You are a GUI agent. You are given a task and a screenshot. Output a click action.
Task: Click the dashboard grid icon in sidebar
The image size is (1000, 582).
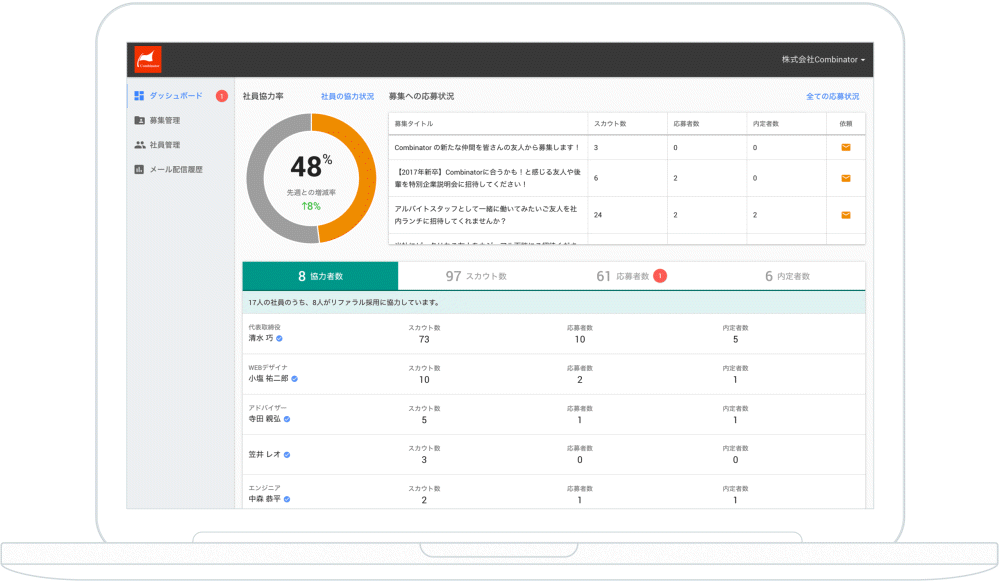point(139,96)
